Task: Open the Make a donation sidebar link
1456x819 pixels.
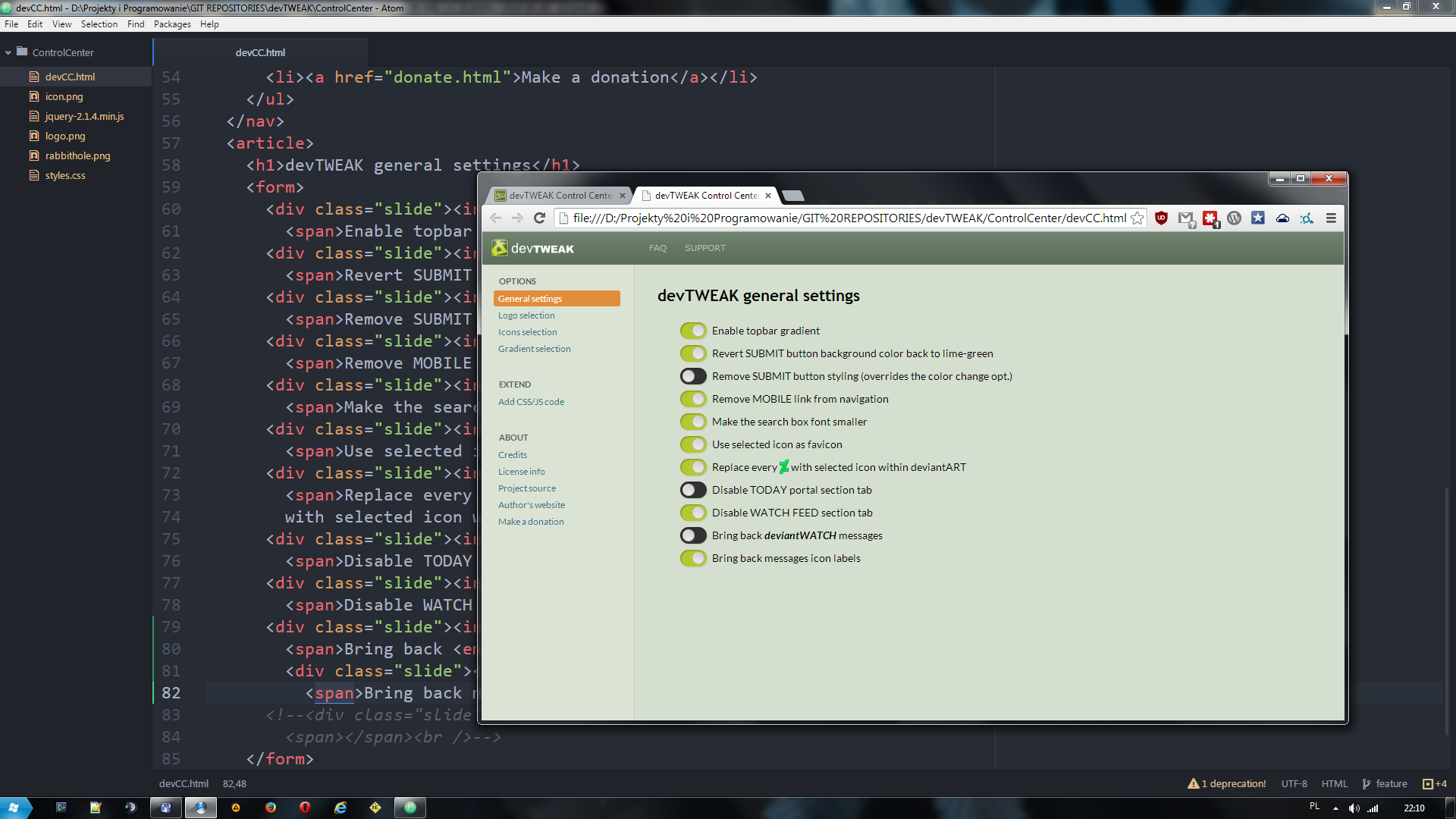Action: point(531,522)
